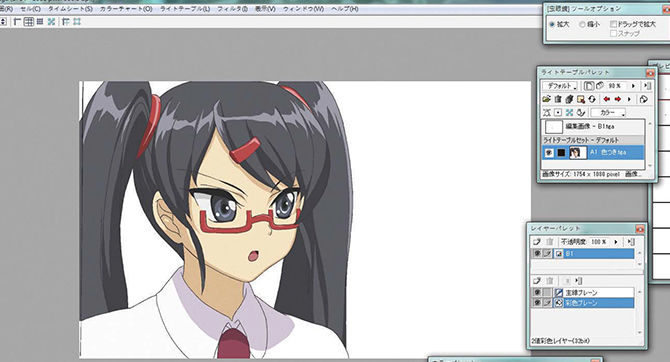This screenshot has width=670, height=362.
Task: Click the grid icon in the top toolbar
Action: (x=28, y=21)
